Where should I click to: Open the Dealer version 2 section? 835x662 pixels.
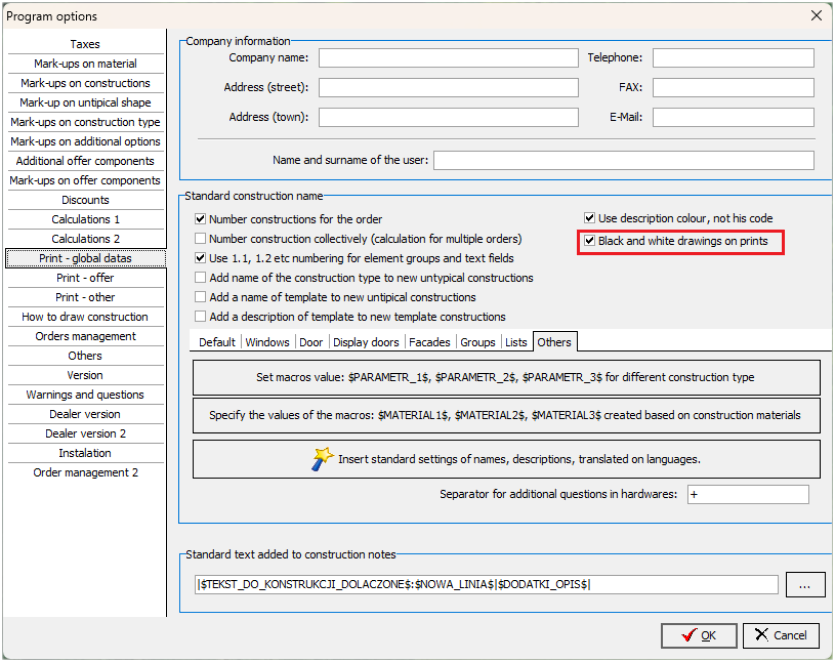(85, 434)
